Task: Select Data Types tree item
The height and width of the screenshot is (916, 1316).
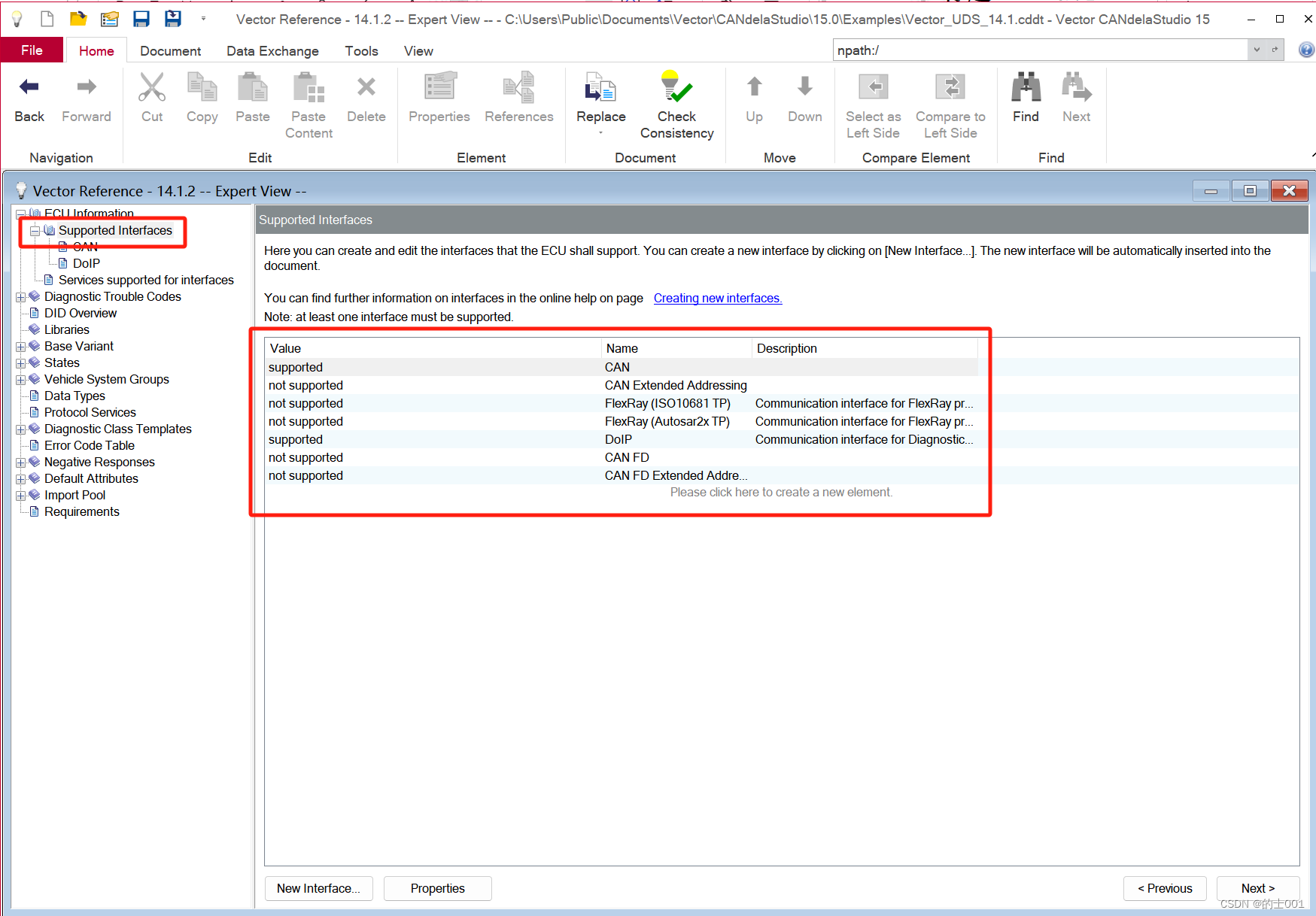Action: [x=74, y=396]
